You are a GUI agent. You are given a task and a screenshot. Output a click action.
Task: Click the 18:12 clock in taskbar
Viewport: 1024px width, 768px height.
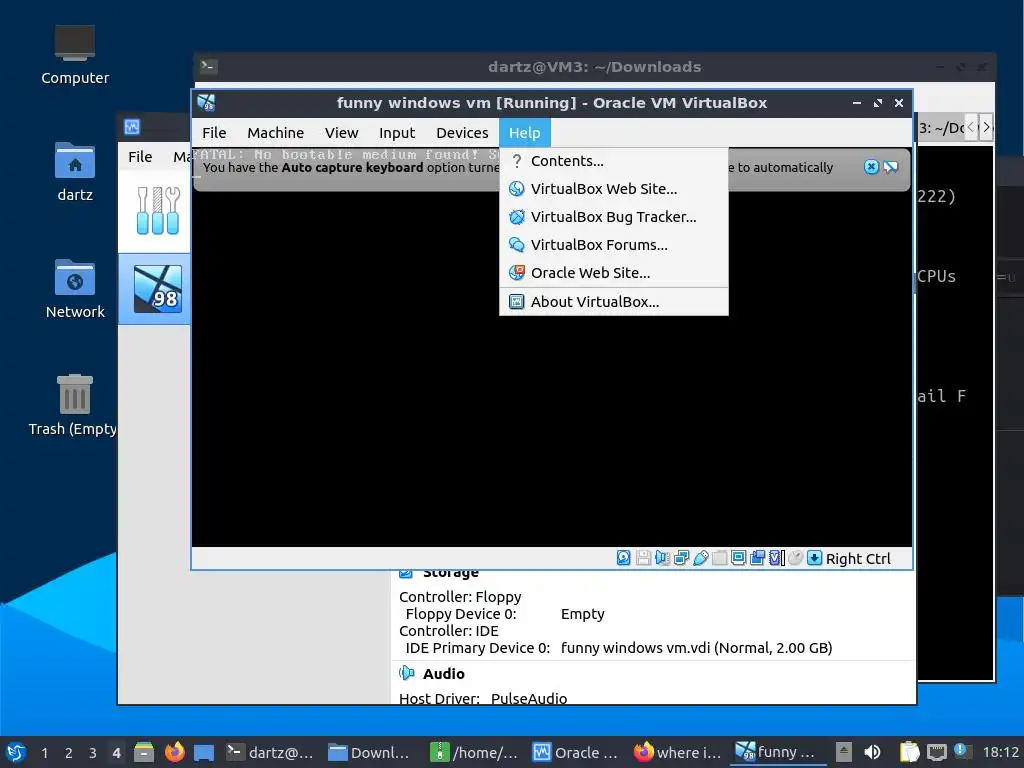click(1000, 752)
